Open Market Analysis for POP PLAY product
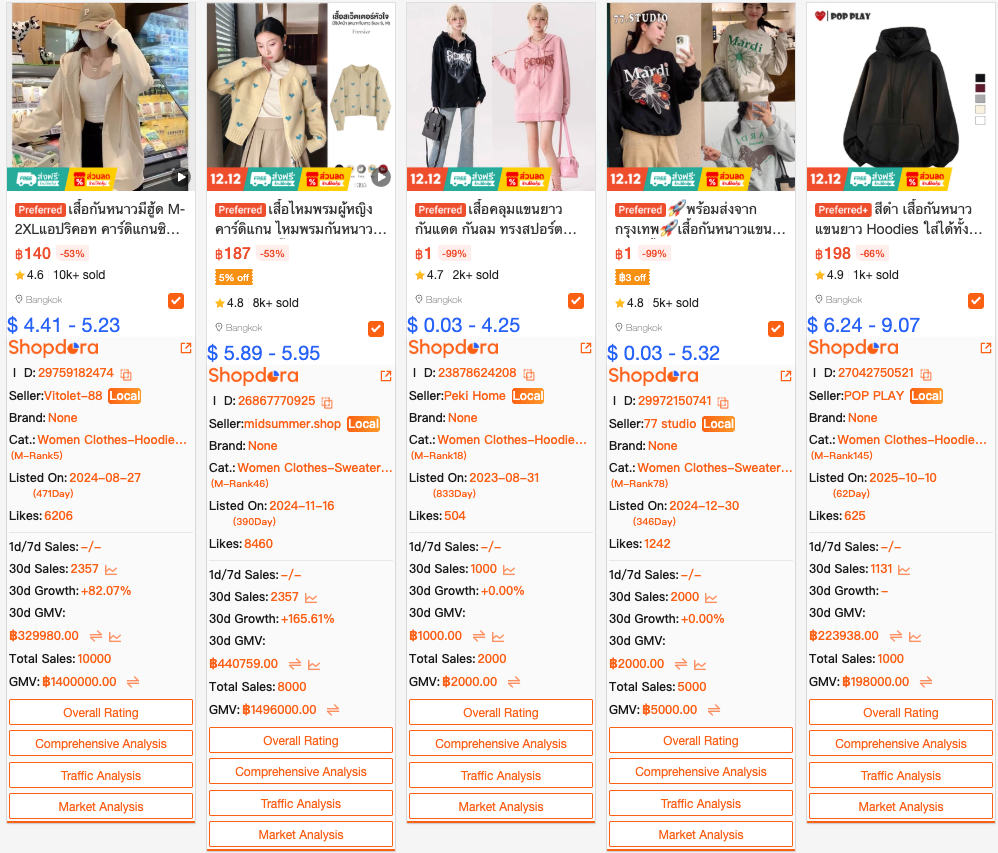Viewport: 998px width, 853px height. coord(901,807)
